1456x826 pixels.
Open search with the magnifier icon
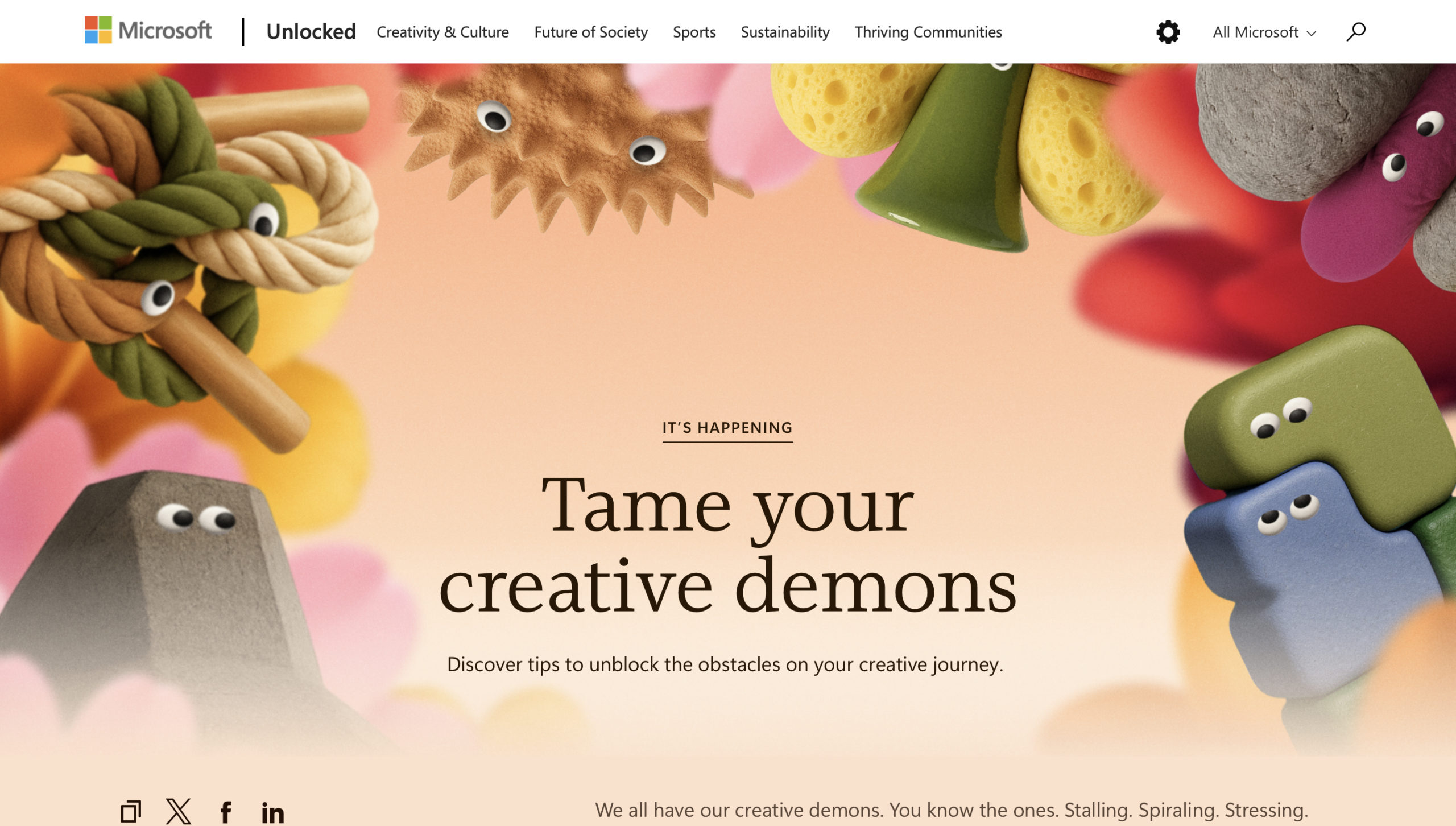click(x=1356, y=32)
